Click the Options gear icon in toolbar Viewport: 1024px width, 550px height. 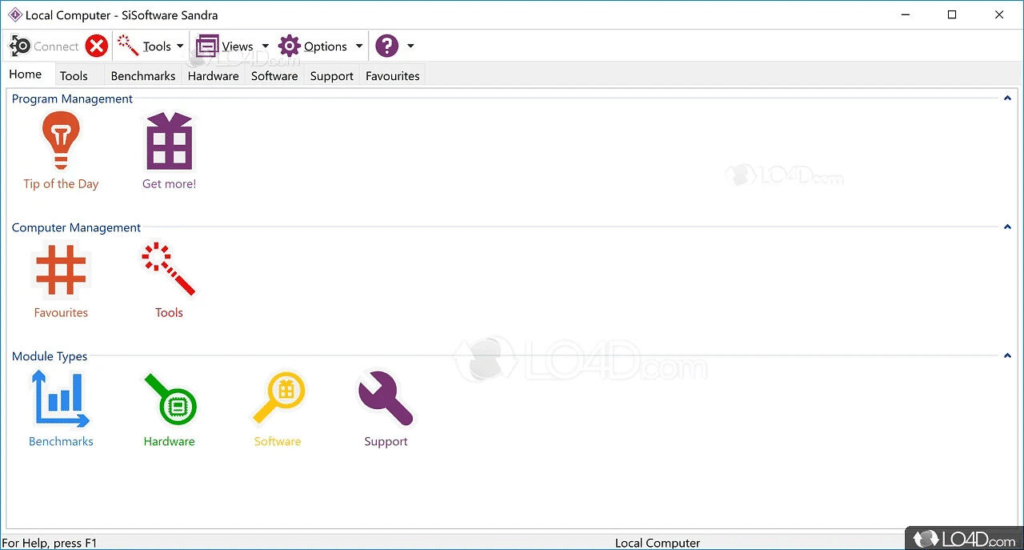pos(289,46)
